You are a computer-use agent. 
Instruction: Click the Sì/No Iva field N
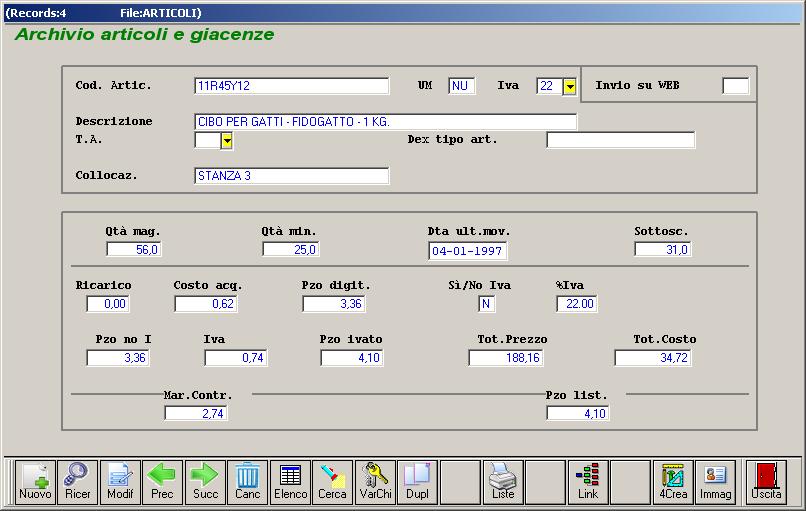click(486, 304)
